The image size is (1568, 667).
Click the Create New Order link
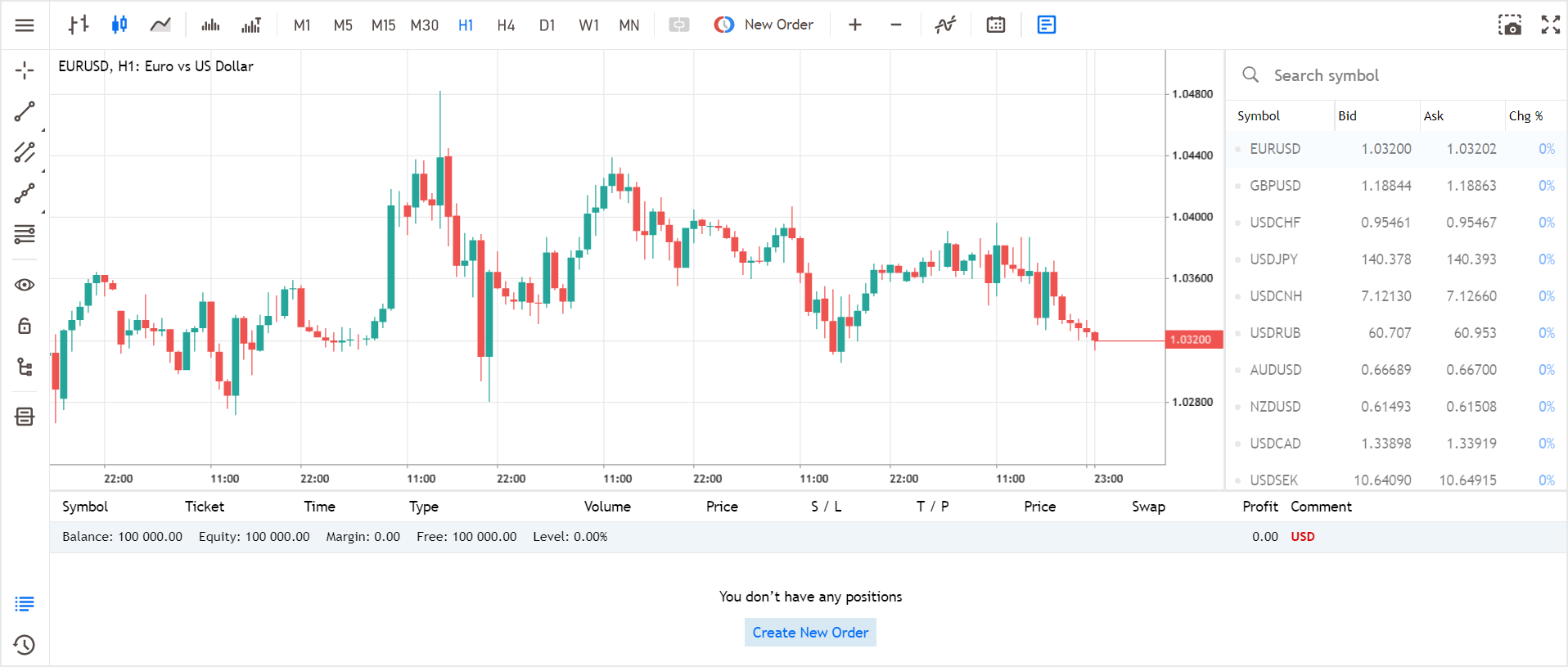point(810,633)
